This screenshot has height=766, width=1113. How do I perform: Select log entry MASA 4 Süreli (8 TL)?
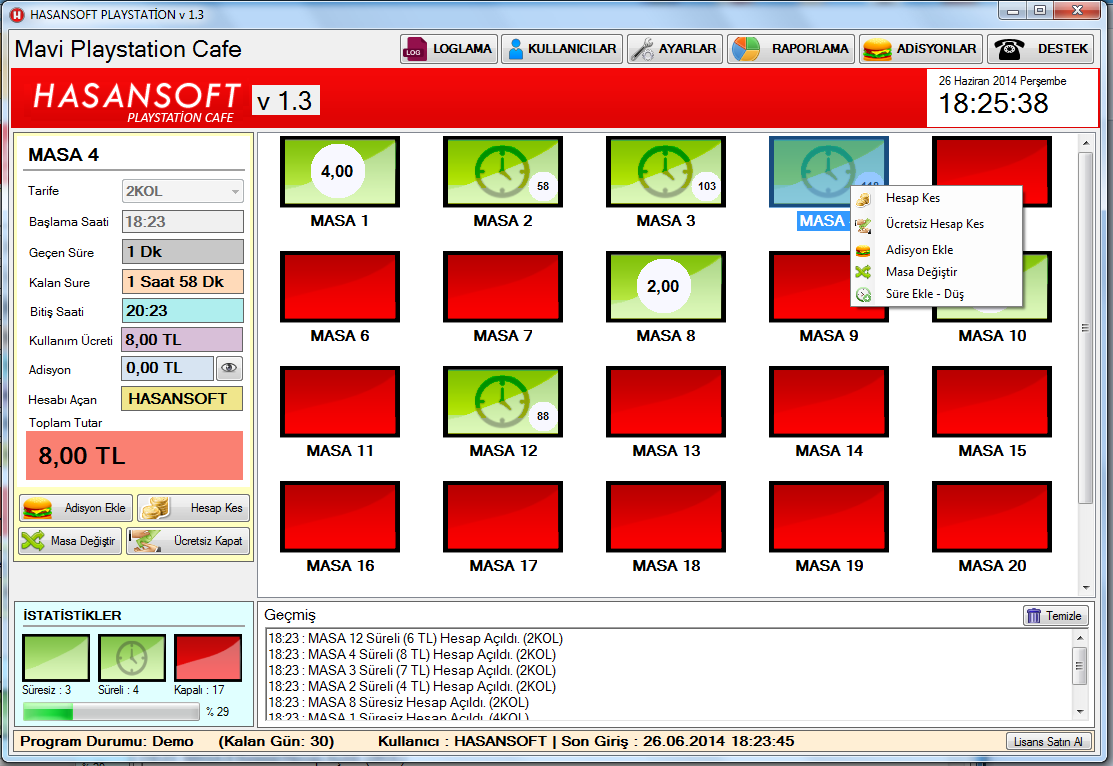coord(412,655)
